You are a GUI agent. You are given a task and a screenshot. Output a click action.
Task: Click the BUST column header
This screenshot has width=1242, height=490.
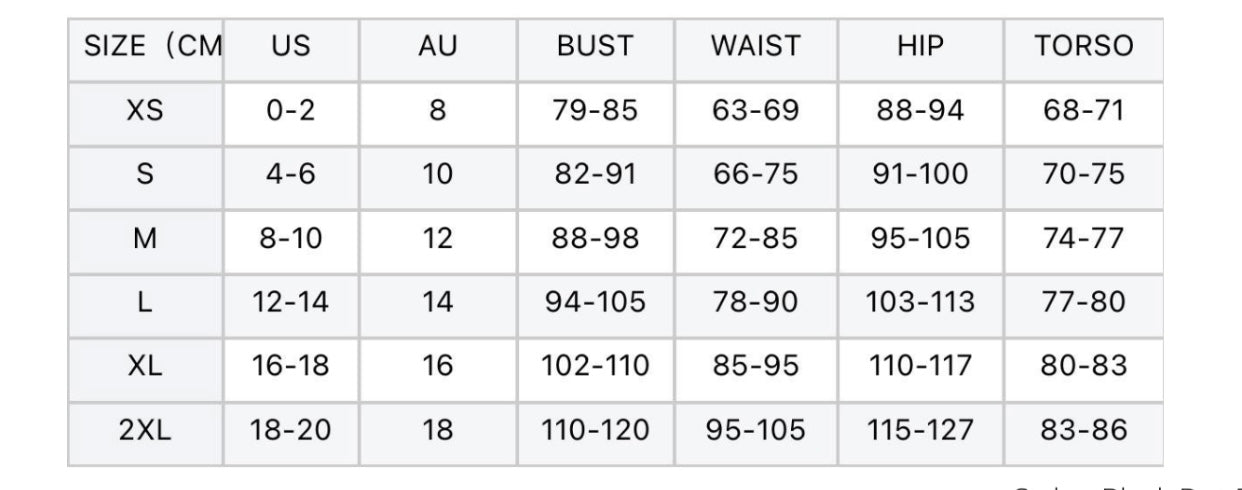595,46
